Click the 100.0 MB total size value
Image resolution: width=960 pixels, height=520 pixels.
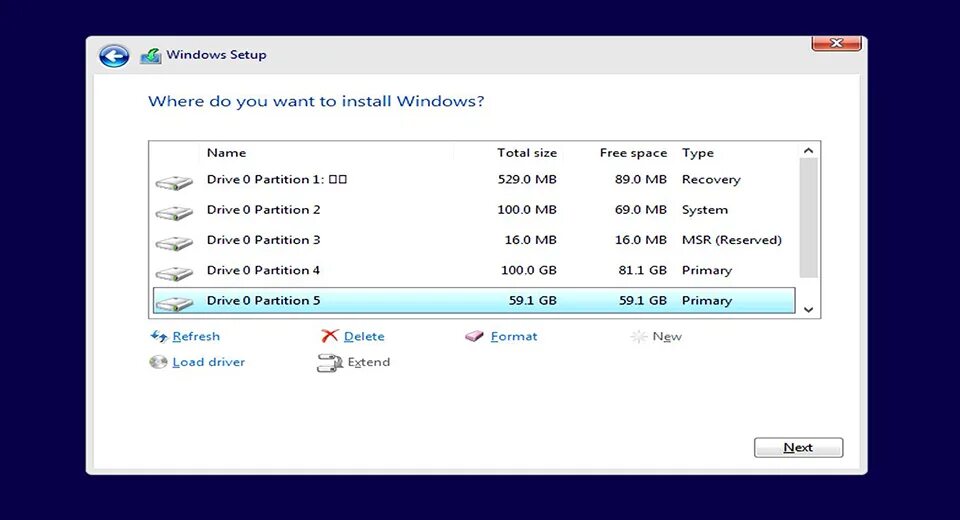pyautogui.click(x=527, y=209)
